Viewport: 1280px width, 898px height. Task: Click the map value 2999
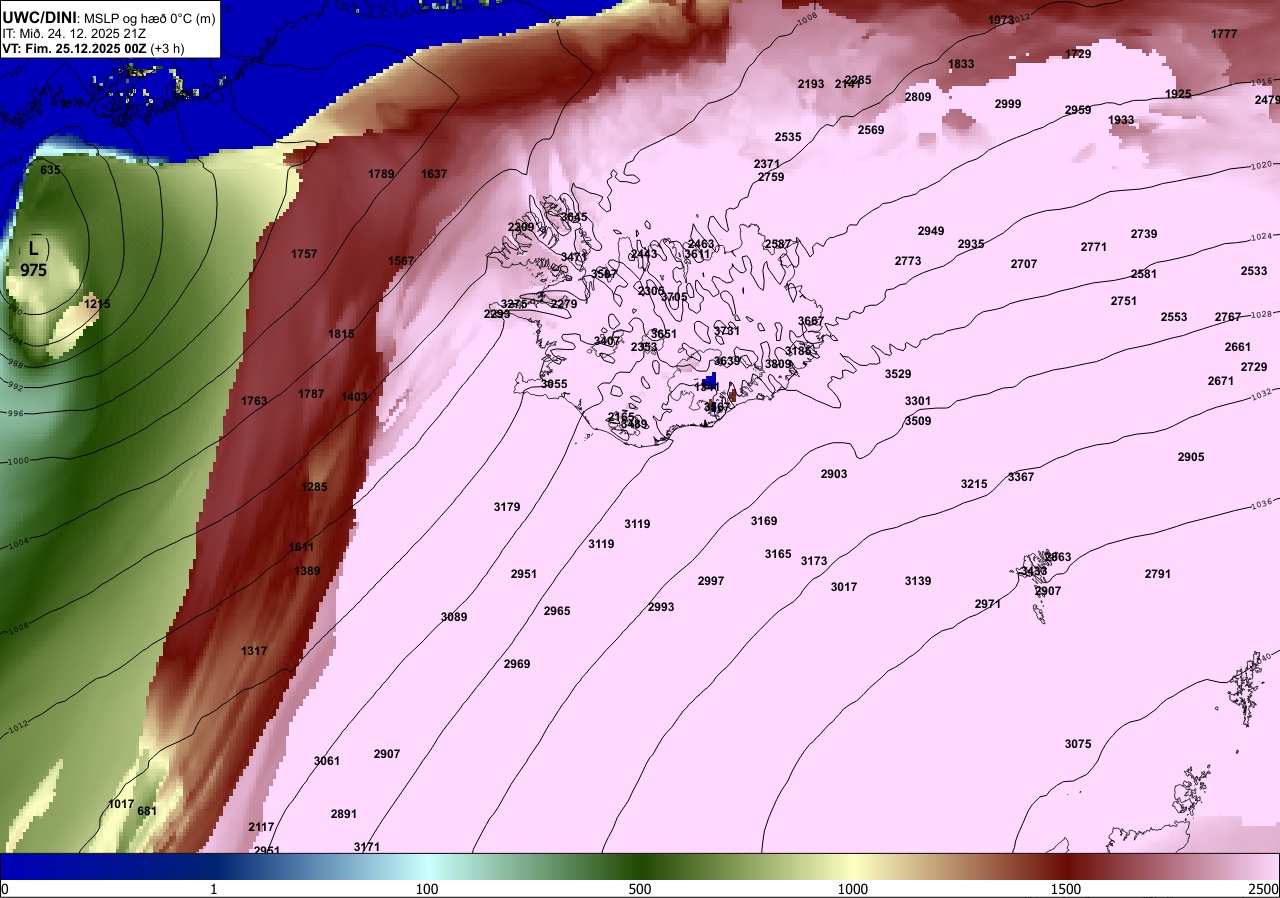[1008, 104]
